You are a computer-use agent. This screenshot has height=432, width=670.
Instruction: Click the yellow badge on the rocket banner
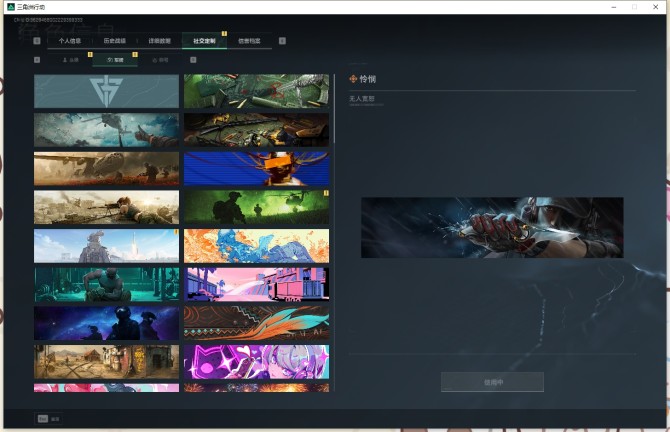(176, 232)
